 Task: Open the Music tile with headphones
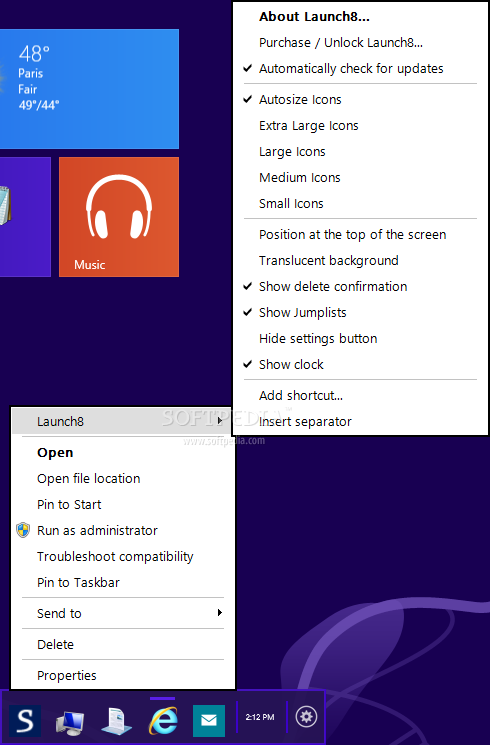click(119, 217)
